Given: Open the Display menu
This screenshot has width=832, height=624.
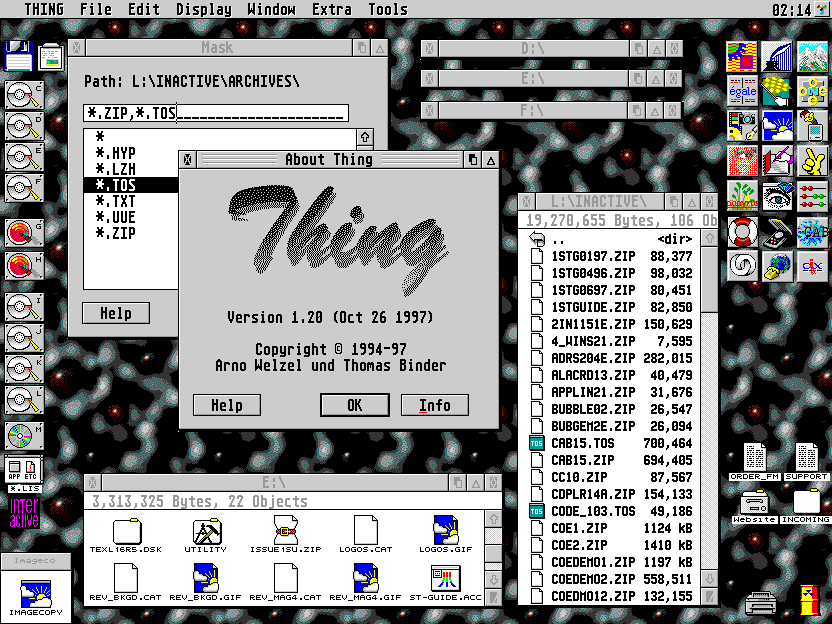Looking at the screenshot, I should point(204,10).
